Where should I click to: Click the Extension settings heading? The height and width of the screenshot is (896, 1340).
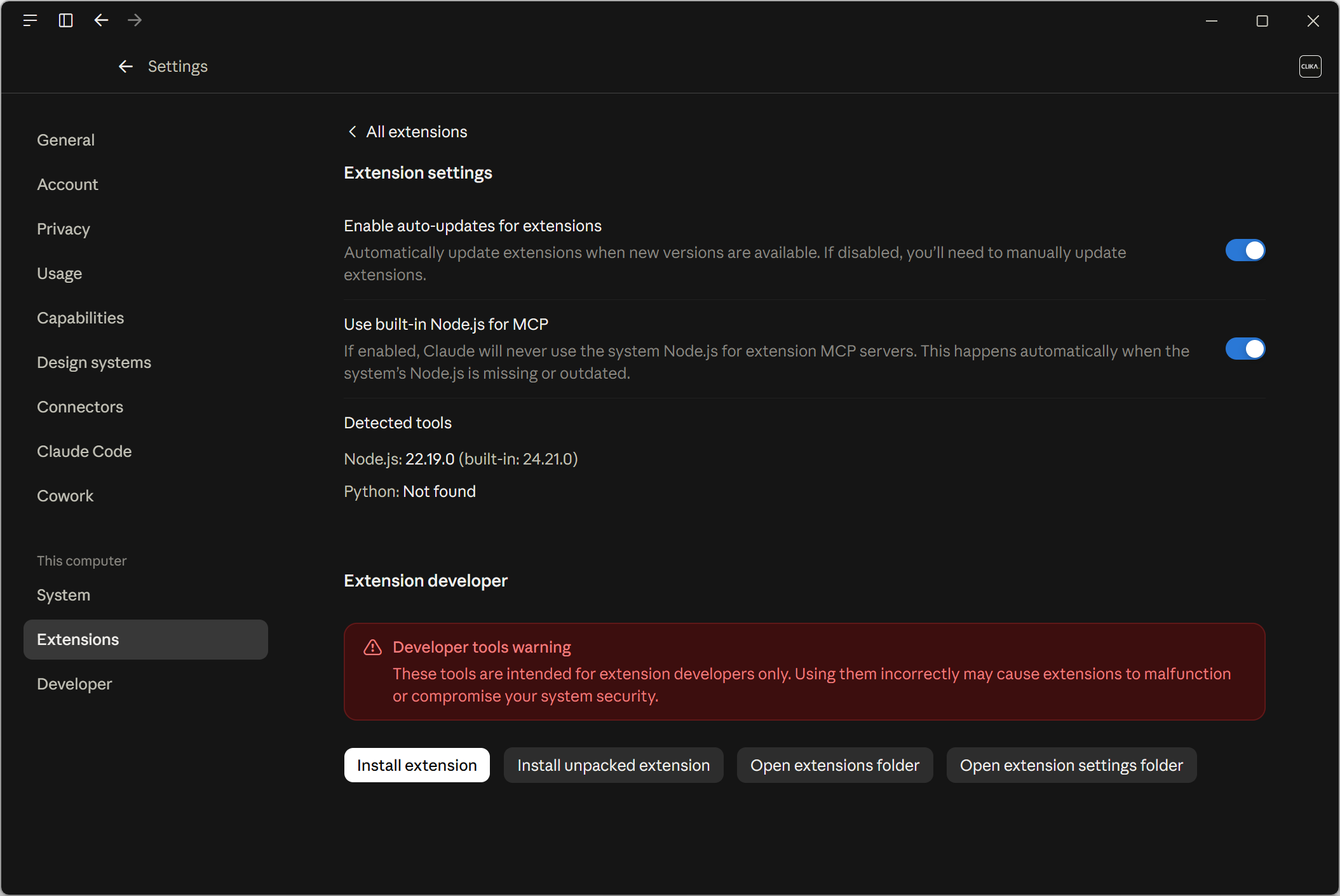click(x=418, y=173)
